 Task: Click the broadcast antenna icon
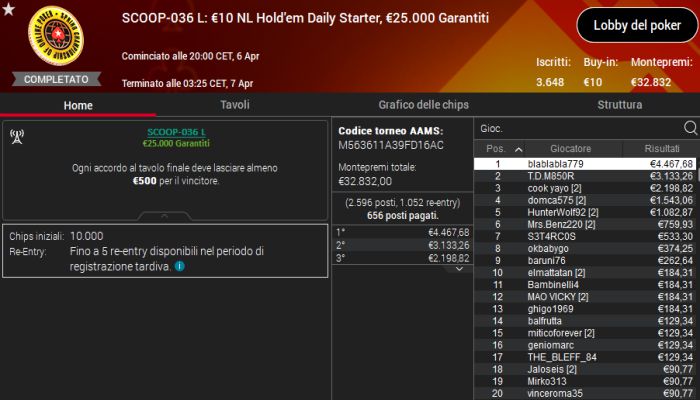(x=17, y=137)
